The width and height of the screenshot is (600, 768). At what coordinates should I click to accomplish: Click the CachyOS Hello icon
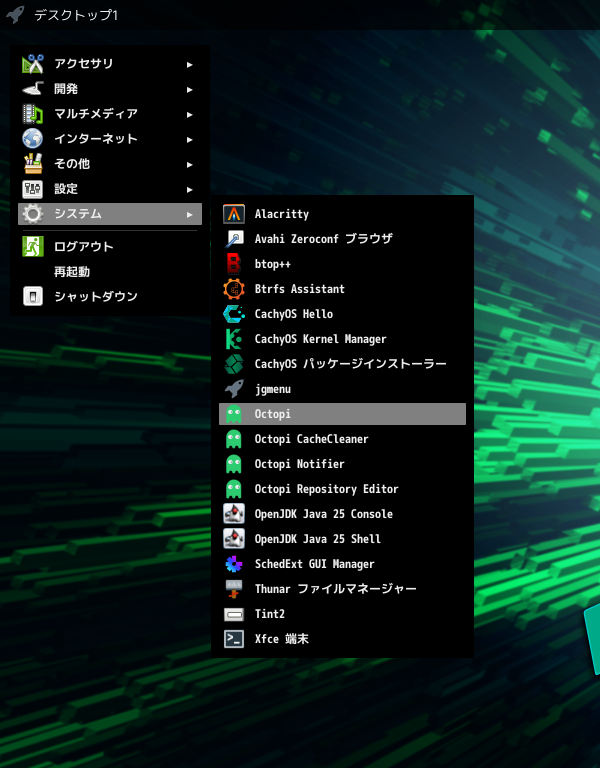234,314
